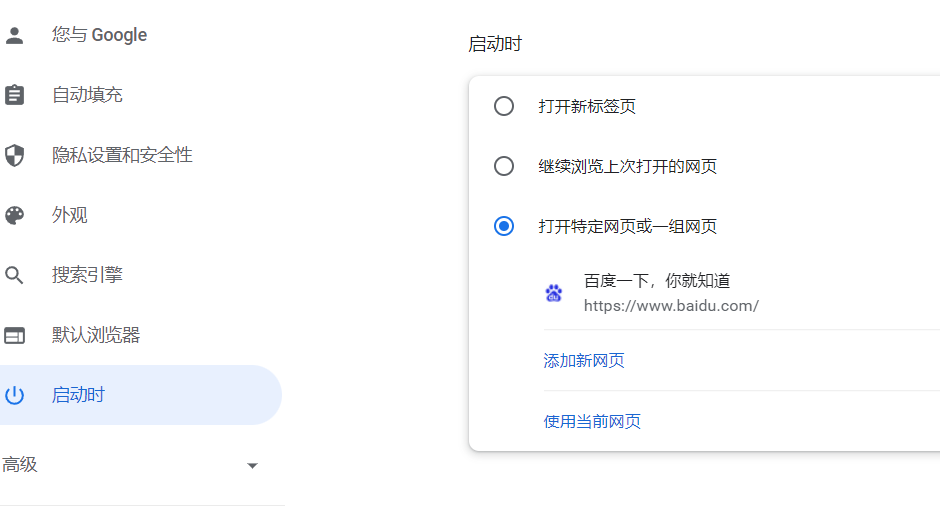Click the 添加新网页 link
This screenshot has height=511, width=940.
[584, 360]
